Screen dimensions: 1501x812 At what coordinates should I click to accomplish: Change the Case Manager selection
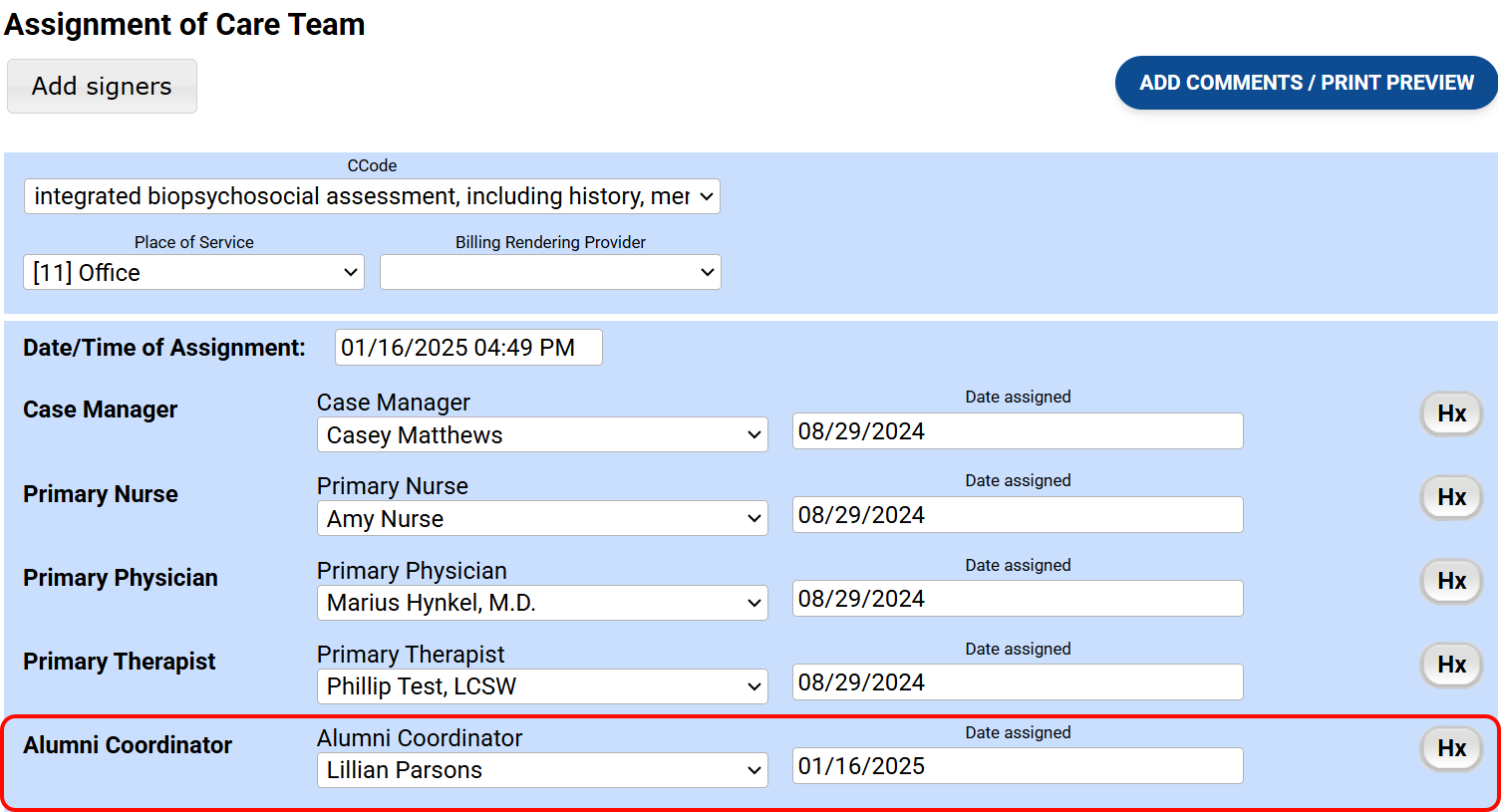point(542,435)
